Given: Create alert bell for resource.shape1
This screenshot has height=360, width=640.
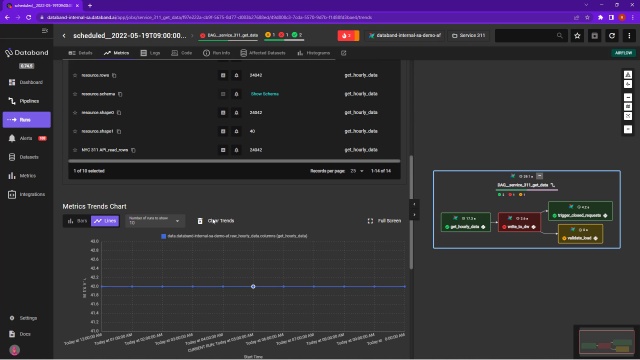Looking at the screenshot, I should point(236,131).
